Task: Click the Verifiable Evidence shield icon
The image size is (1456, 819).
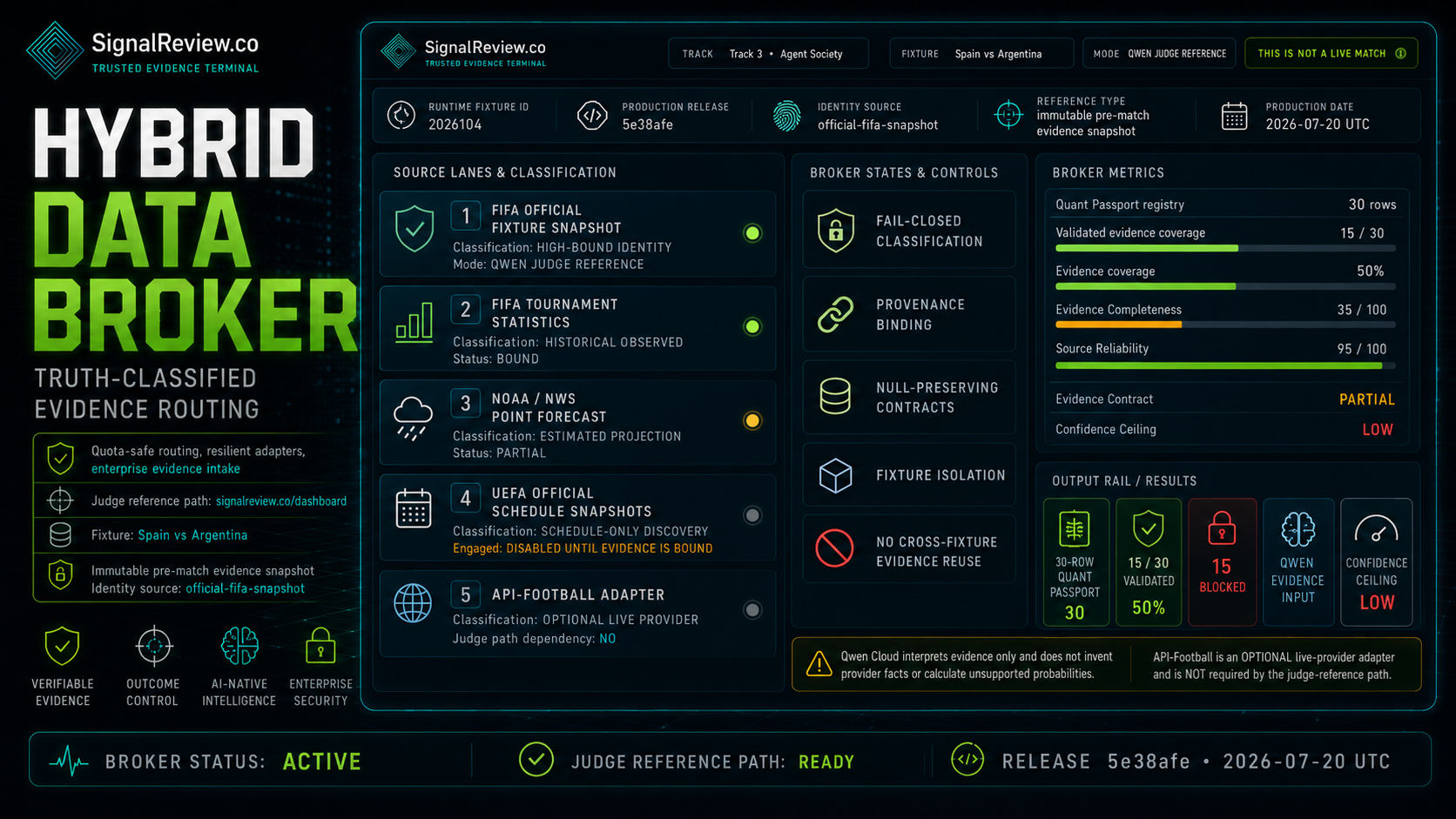Action: pyautogui.click(x=62, y=646)
